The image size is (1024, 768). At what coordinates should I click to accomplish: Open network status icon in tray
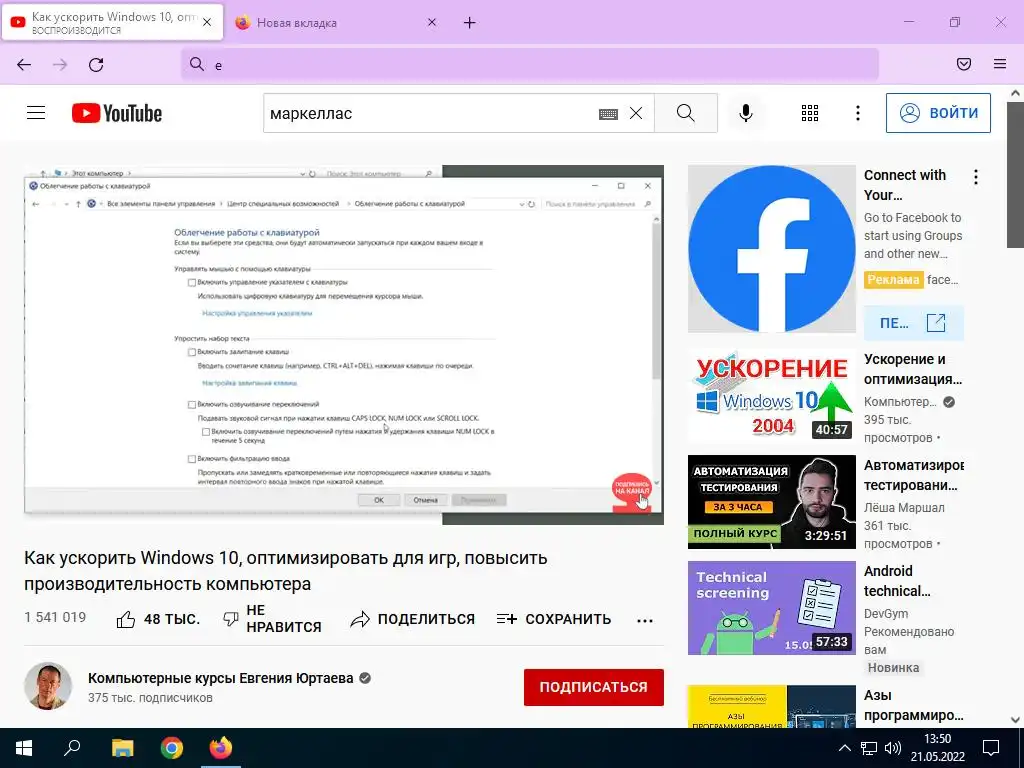point(869,748)
